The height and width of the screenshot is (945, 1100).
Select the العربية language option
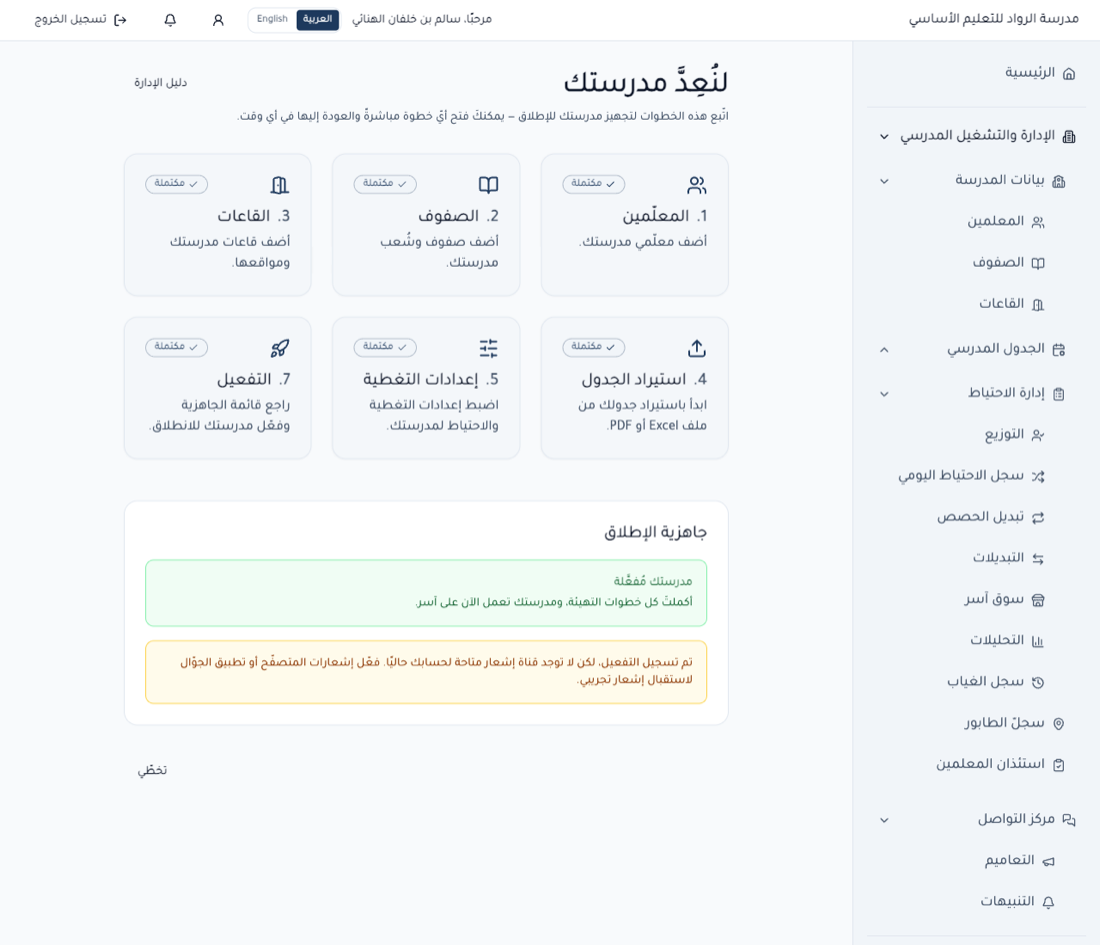pyautogui.click(x=317, y=19)
